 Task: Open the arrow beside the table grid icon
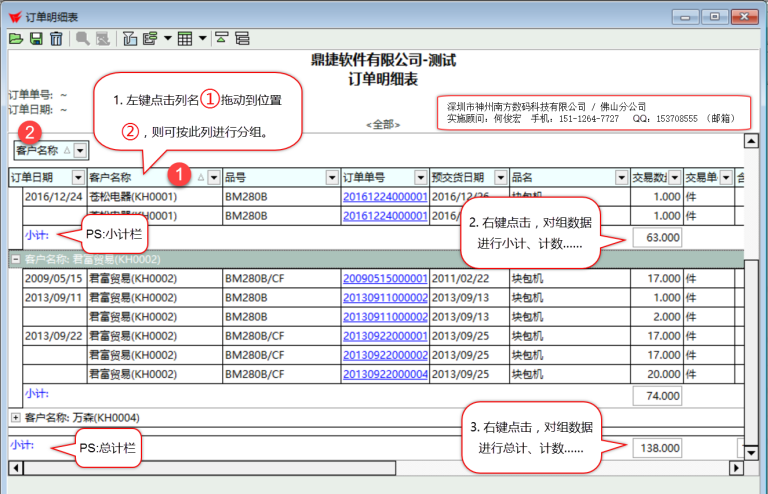[202, 38]
